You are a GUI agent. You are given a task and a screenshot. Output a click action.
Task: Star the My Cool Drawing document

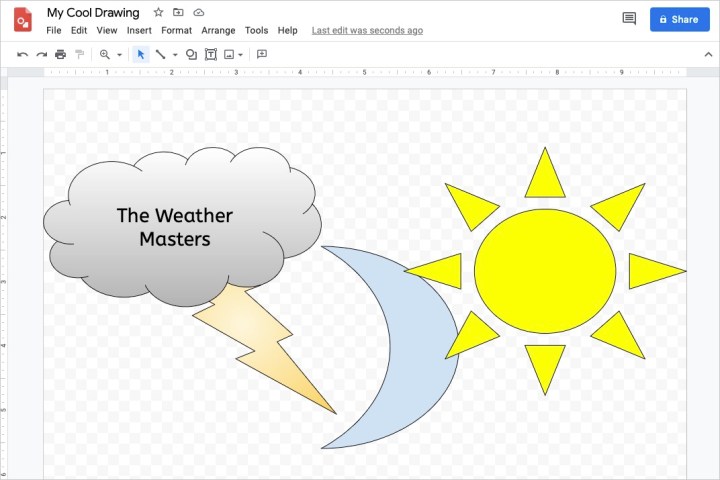tap(158, 13)
